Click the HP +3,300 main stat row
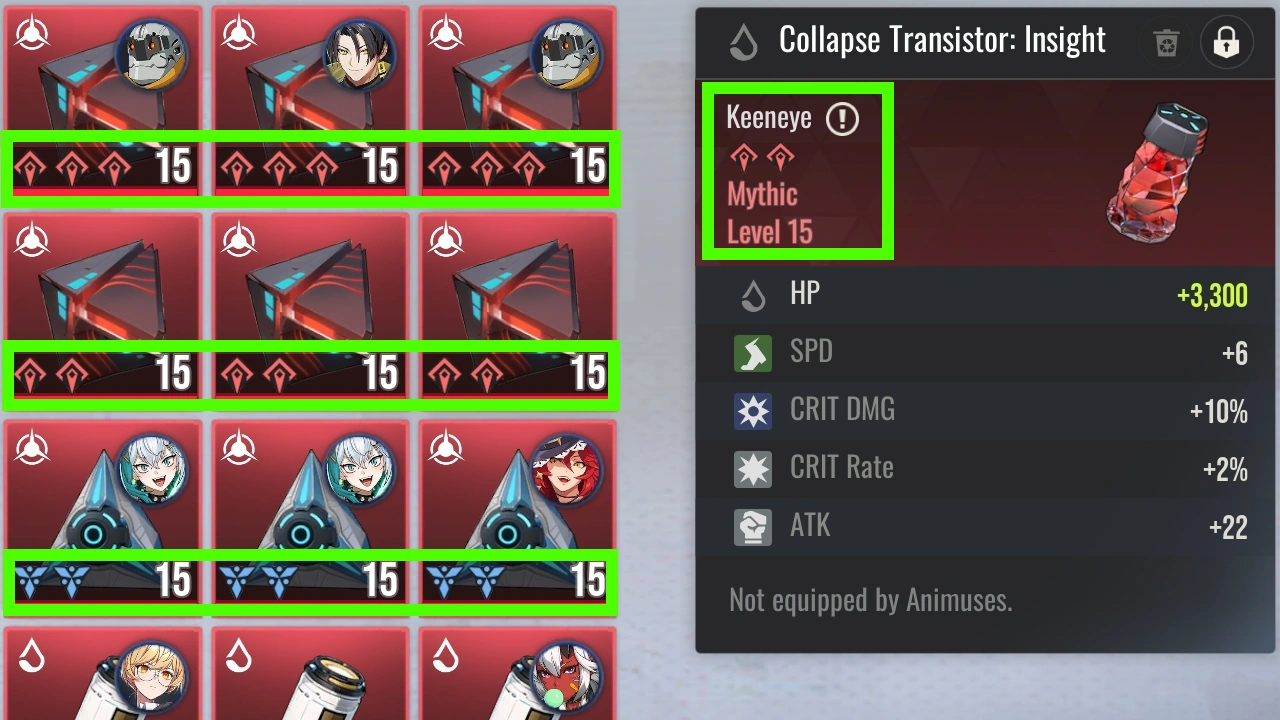Image resolution: width=1280 pixels, height=720 pixels. [x=985, y=295]
